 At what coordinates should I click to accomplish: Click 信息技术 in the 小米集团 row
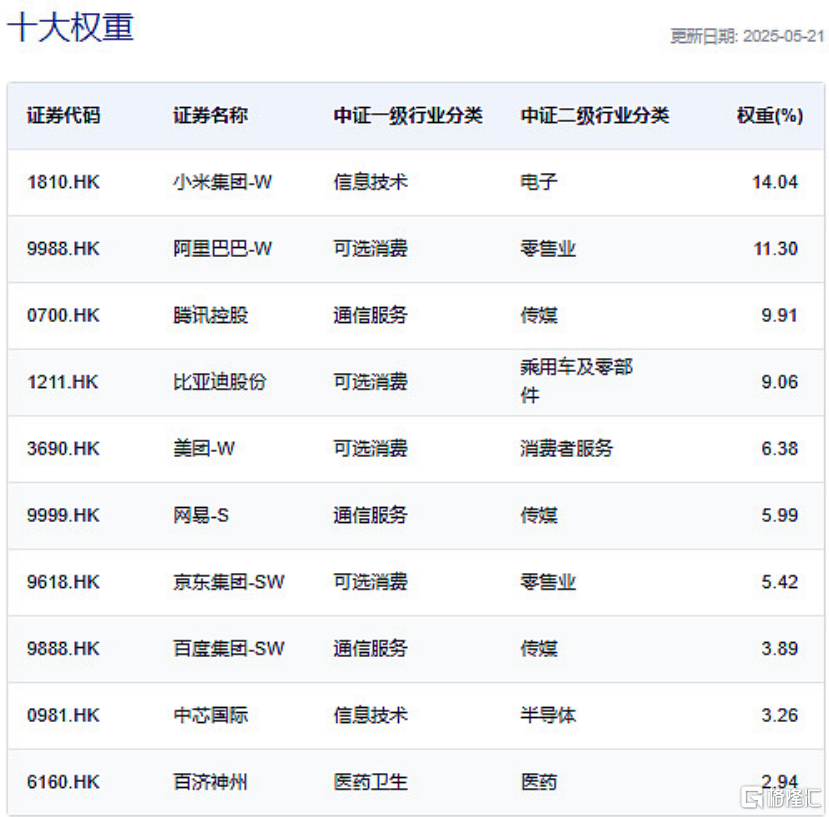(371, 182)
